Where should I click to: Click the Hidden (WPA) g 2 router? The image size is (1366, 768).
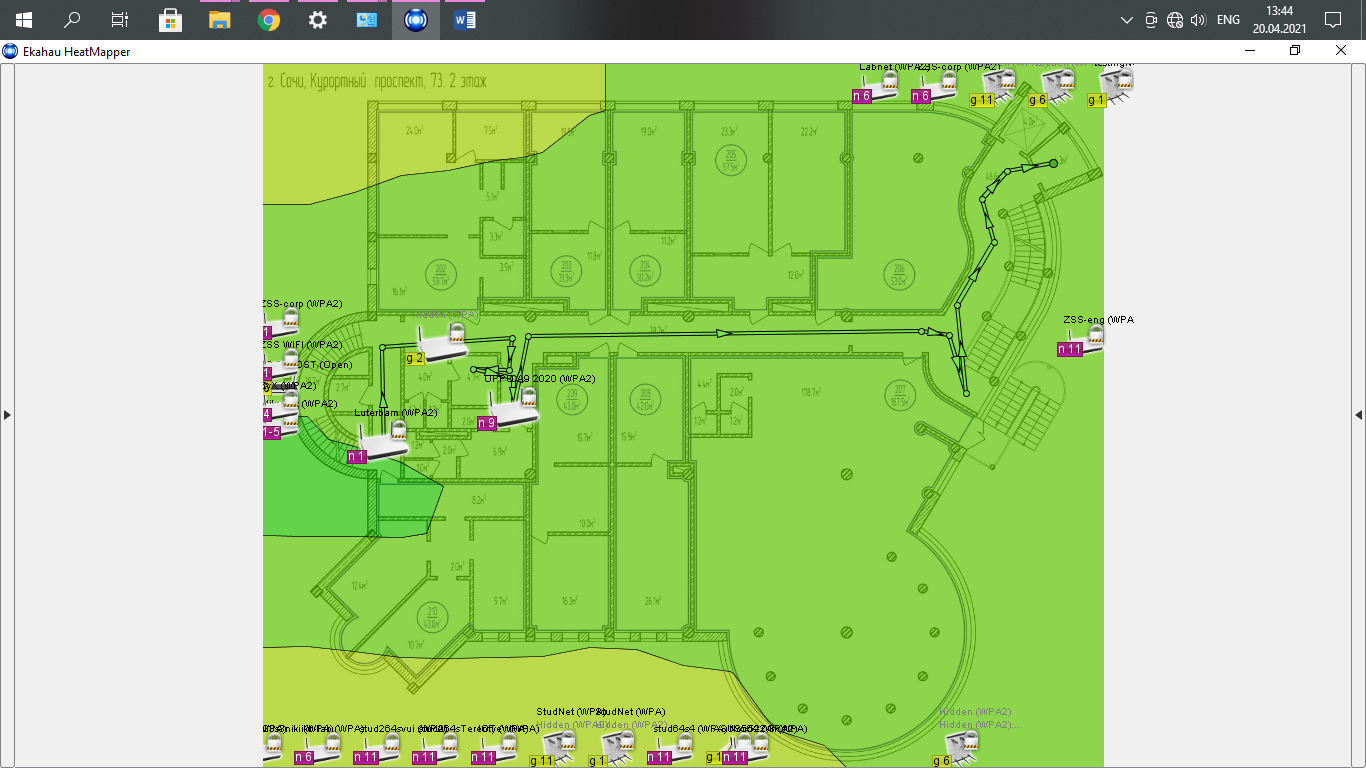[443, 342]
